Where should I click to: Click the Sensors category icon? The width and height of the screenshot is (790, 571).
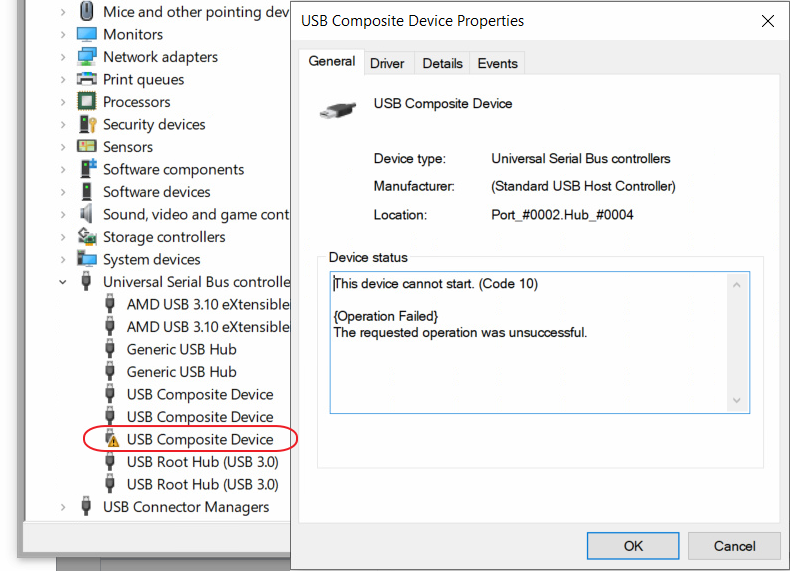point(87,146)
